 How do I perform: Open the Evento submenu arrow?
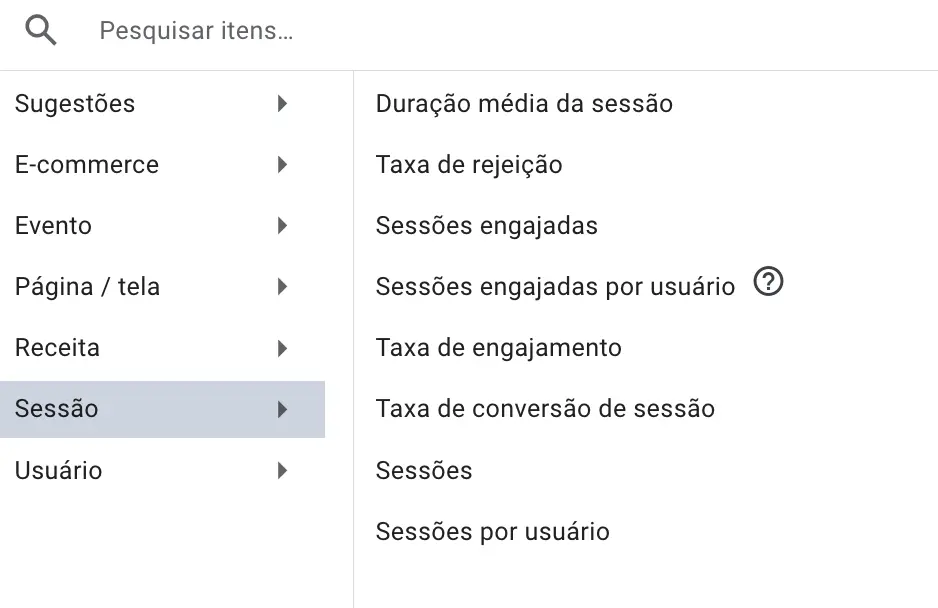pyautogui.click(x=283, y=225)
